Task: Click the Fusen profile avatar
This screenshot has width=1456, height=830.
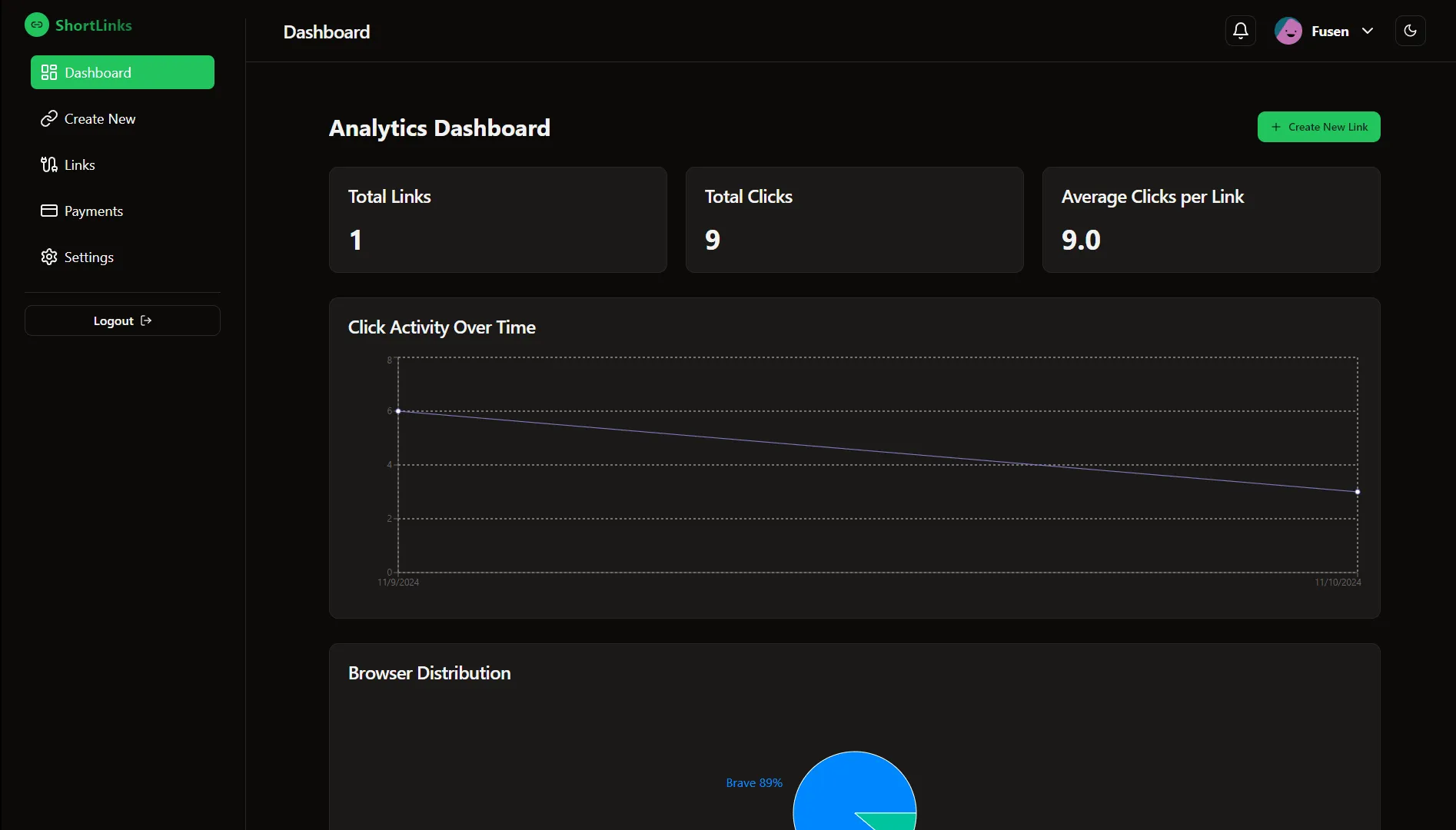Action: pos(1288,31)
